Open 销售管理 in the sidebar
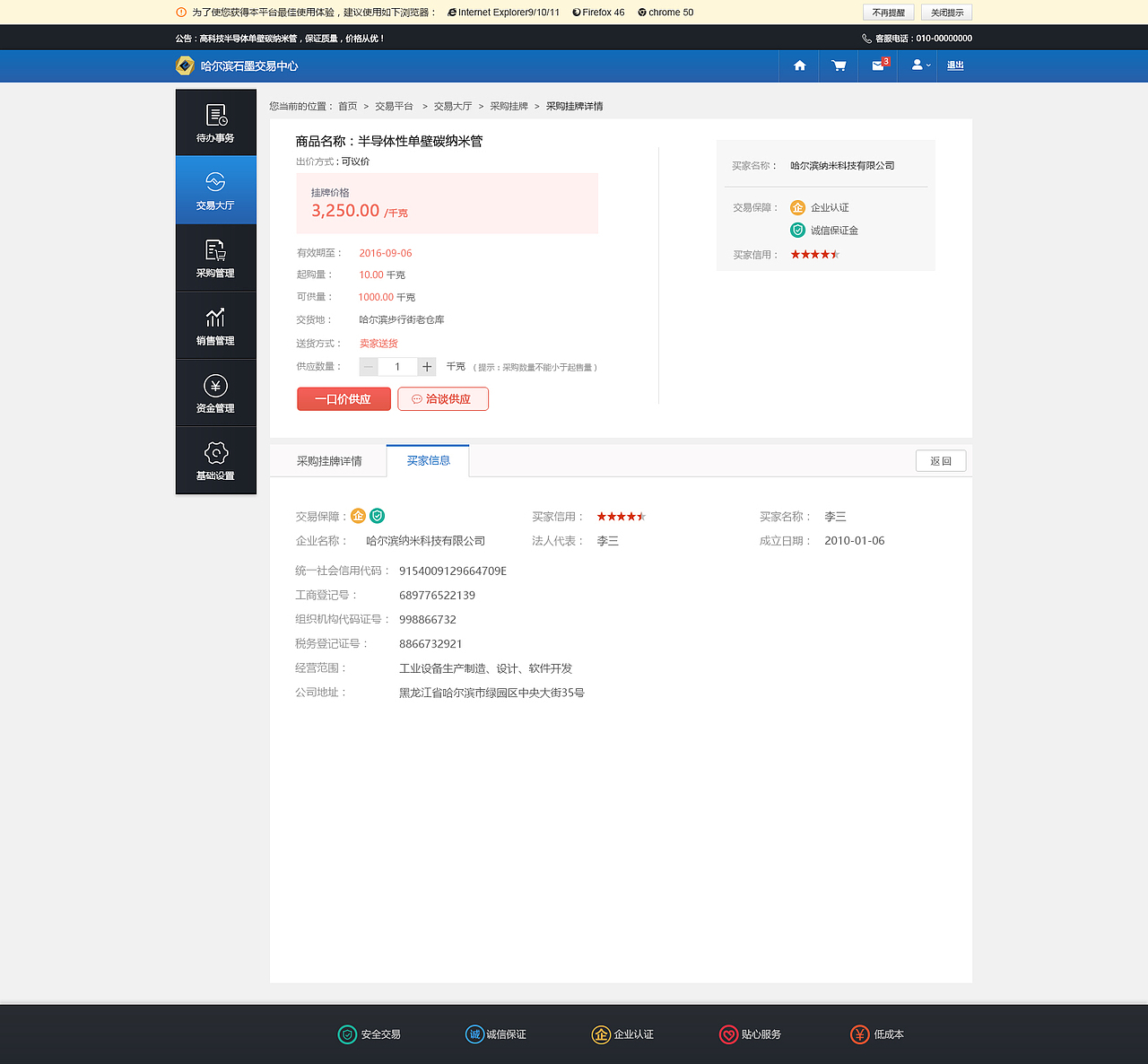1148x1064 pixels. (x=215, y=326)
